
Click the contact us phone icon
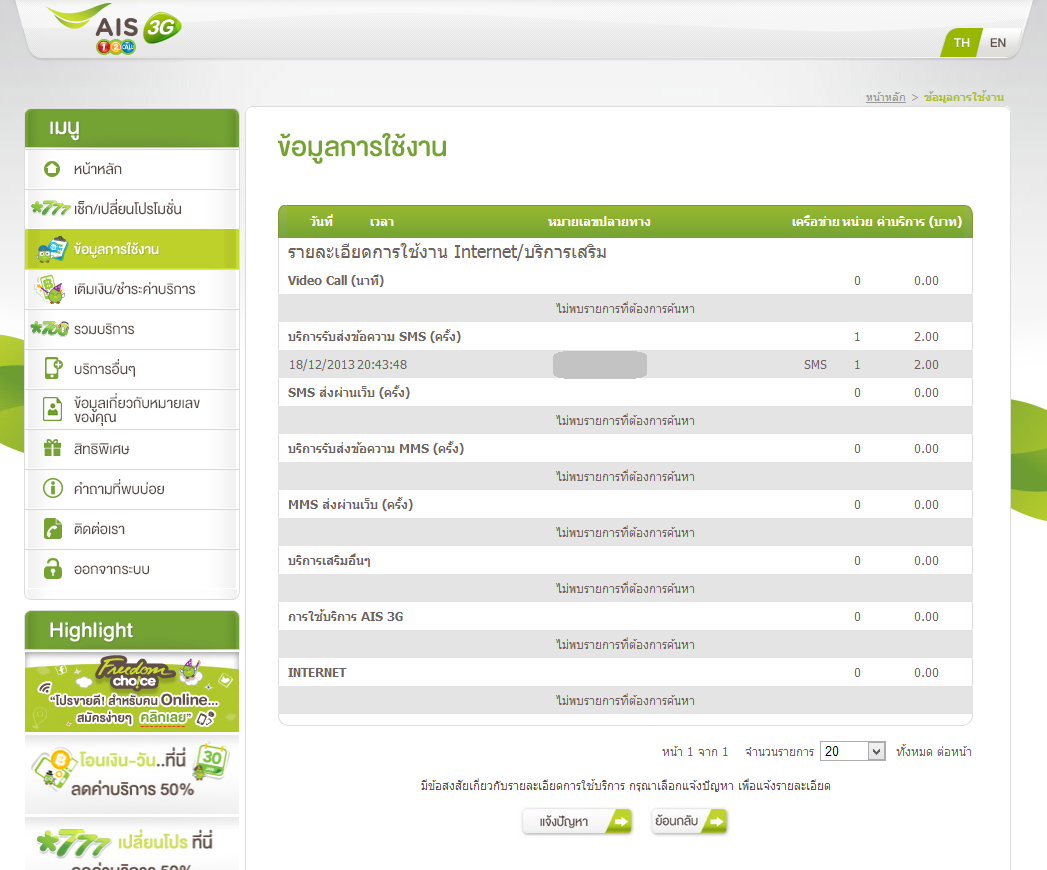point(52,528)
